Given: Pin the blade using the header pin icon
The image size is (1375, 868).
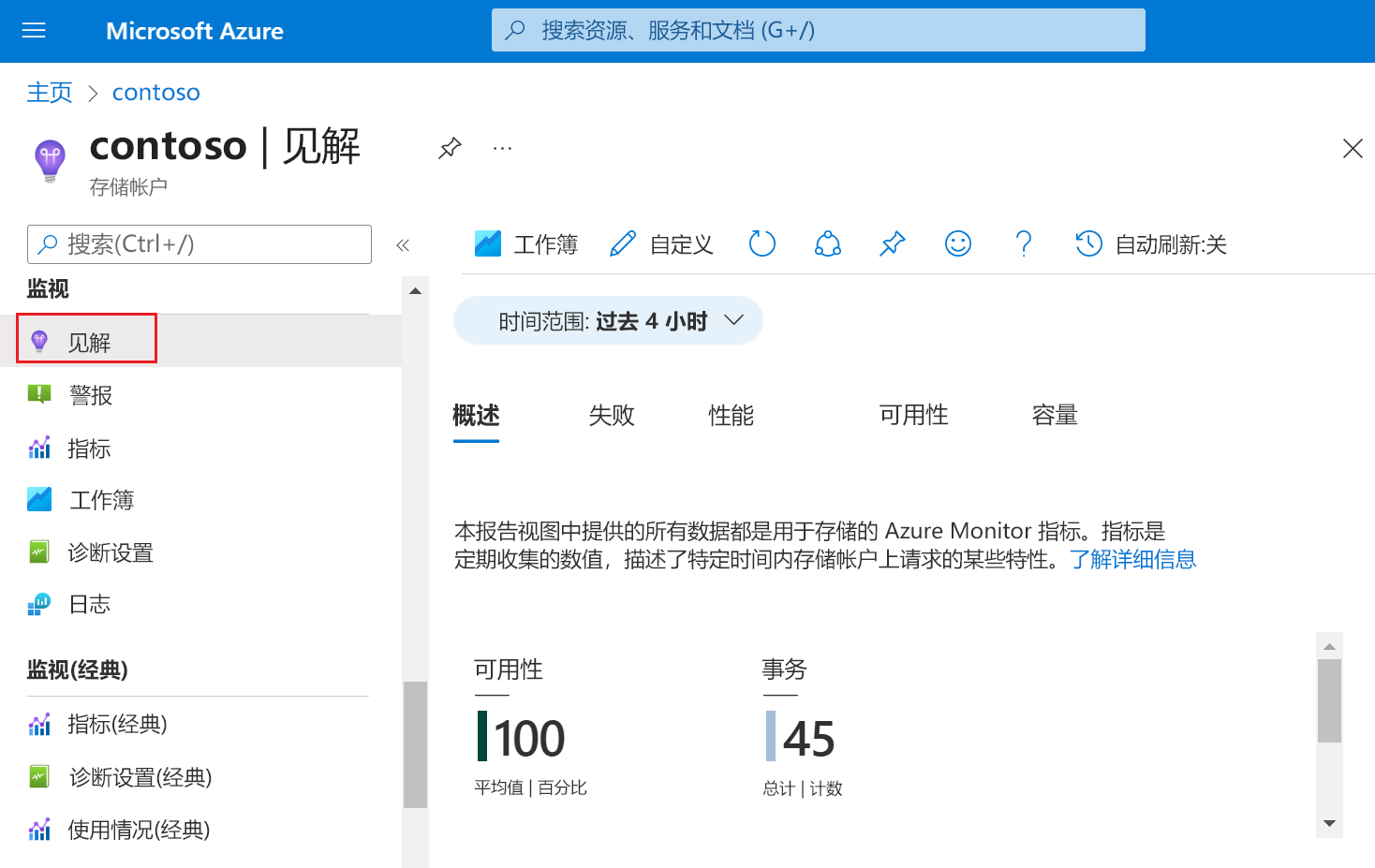Looking at the screenshot, I should click(450, 148).
